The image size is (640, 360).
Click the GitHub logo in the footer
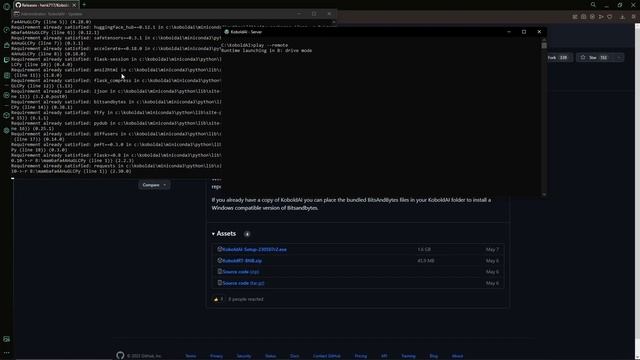click(120, 356)
